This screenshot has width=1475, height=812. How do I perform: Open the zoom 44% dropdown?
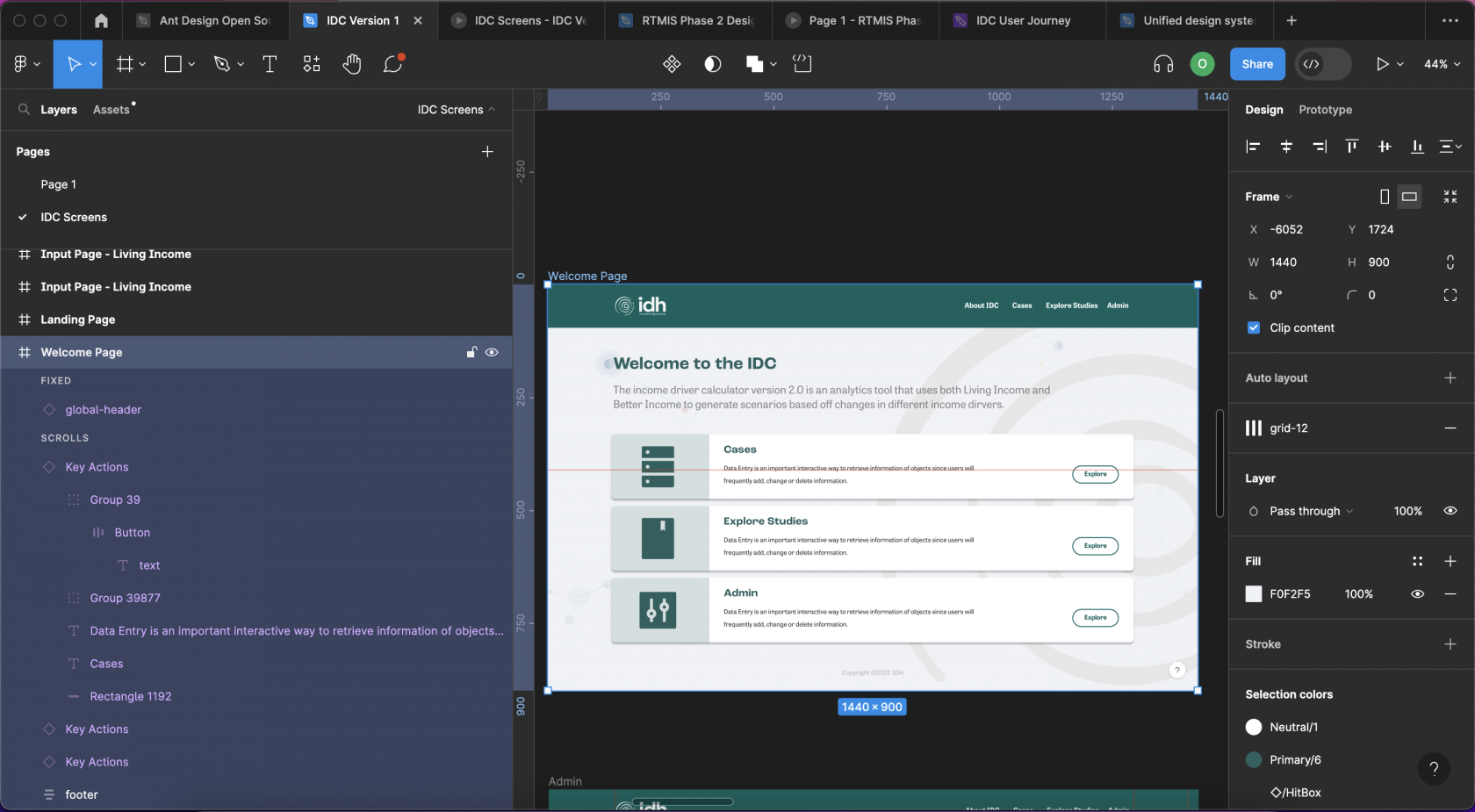(x=1443, y=64)
